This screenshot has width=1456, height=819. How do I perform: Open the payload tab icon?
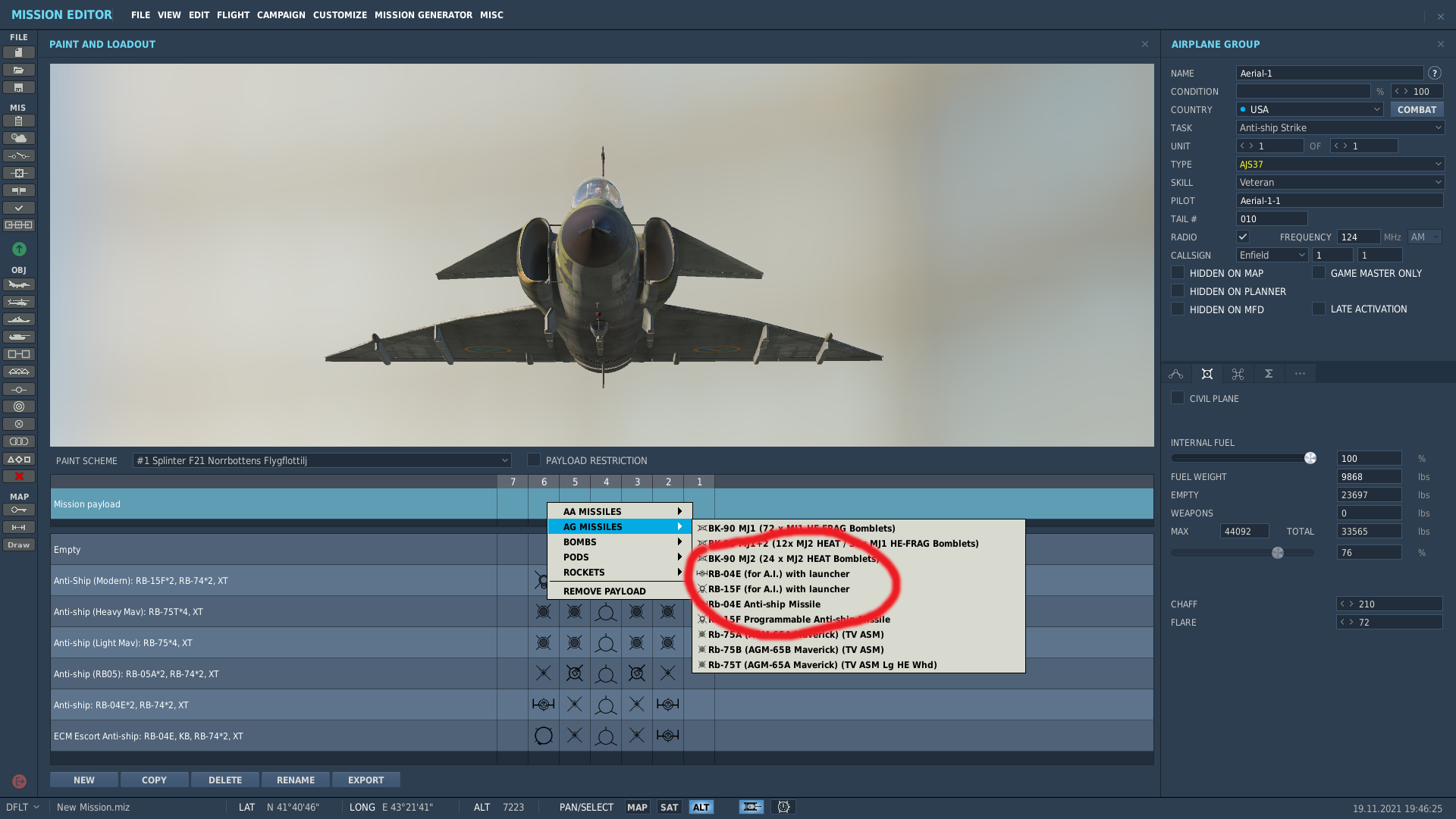(1207, 374)
